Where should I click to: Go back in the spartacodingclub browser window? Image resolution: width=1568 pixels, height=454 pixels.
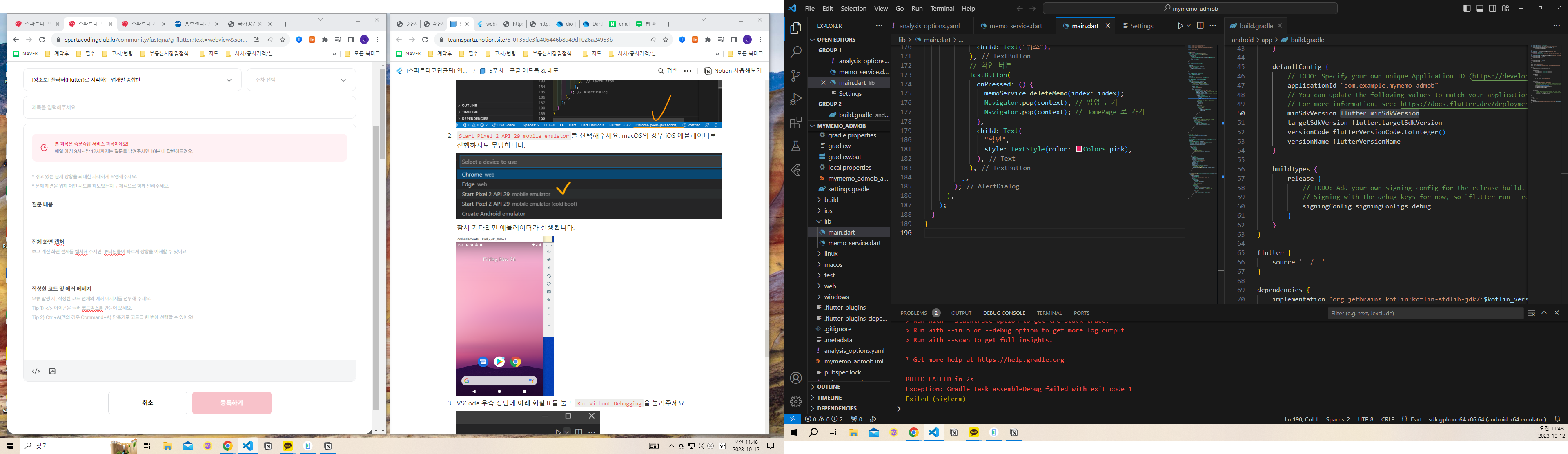16,40
